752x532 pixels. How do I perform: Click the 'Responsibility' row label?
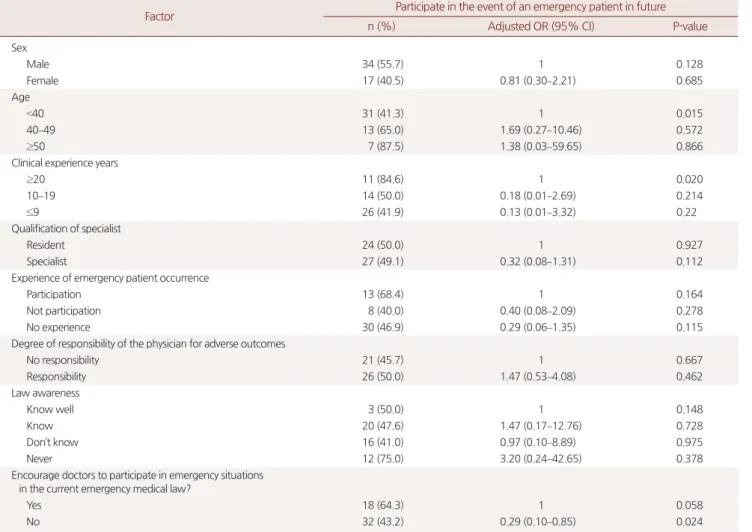click(x=56, y=377)
